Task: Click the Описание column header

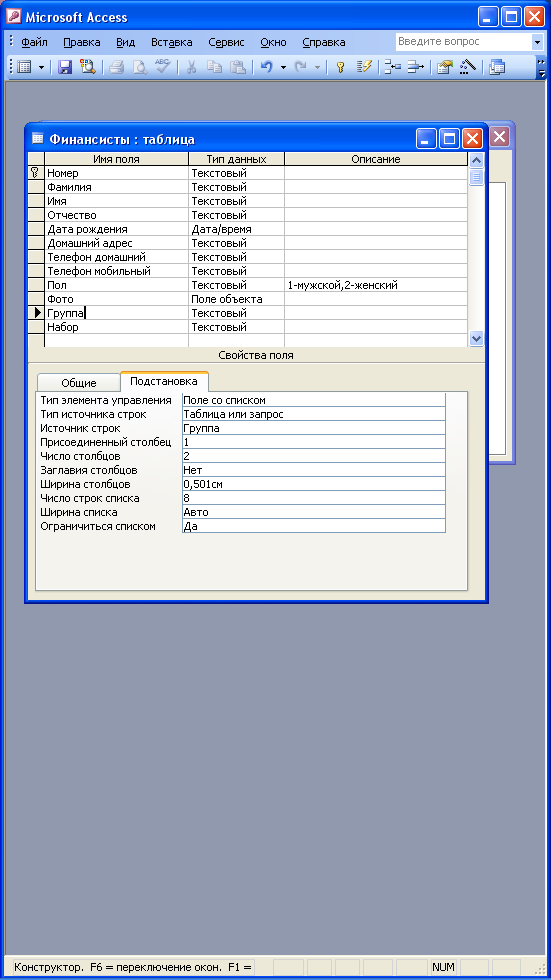Action: click(x=375, y=159)
